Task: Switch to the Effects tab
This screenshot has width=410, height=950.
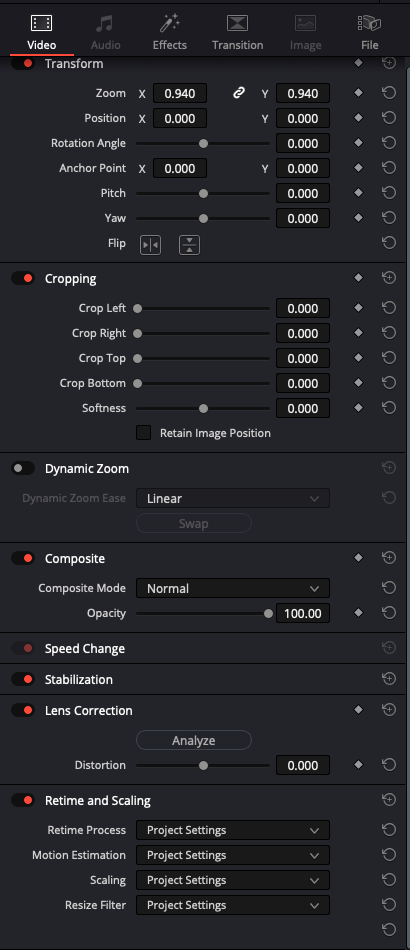Action: coord(170,33)
